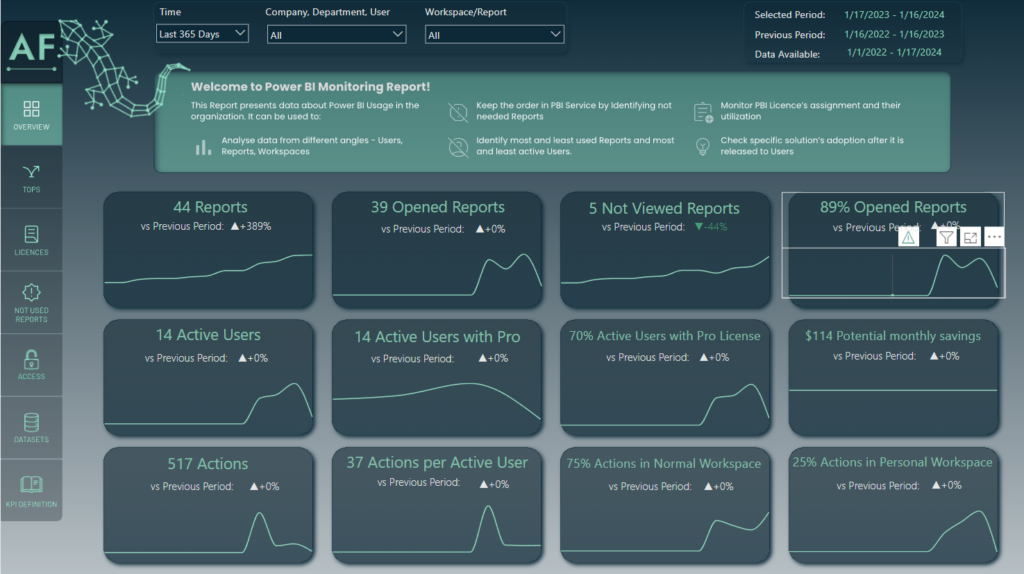Open the Company, Department, User dropdown
1024x574 pixels.
(336, 35)
